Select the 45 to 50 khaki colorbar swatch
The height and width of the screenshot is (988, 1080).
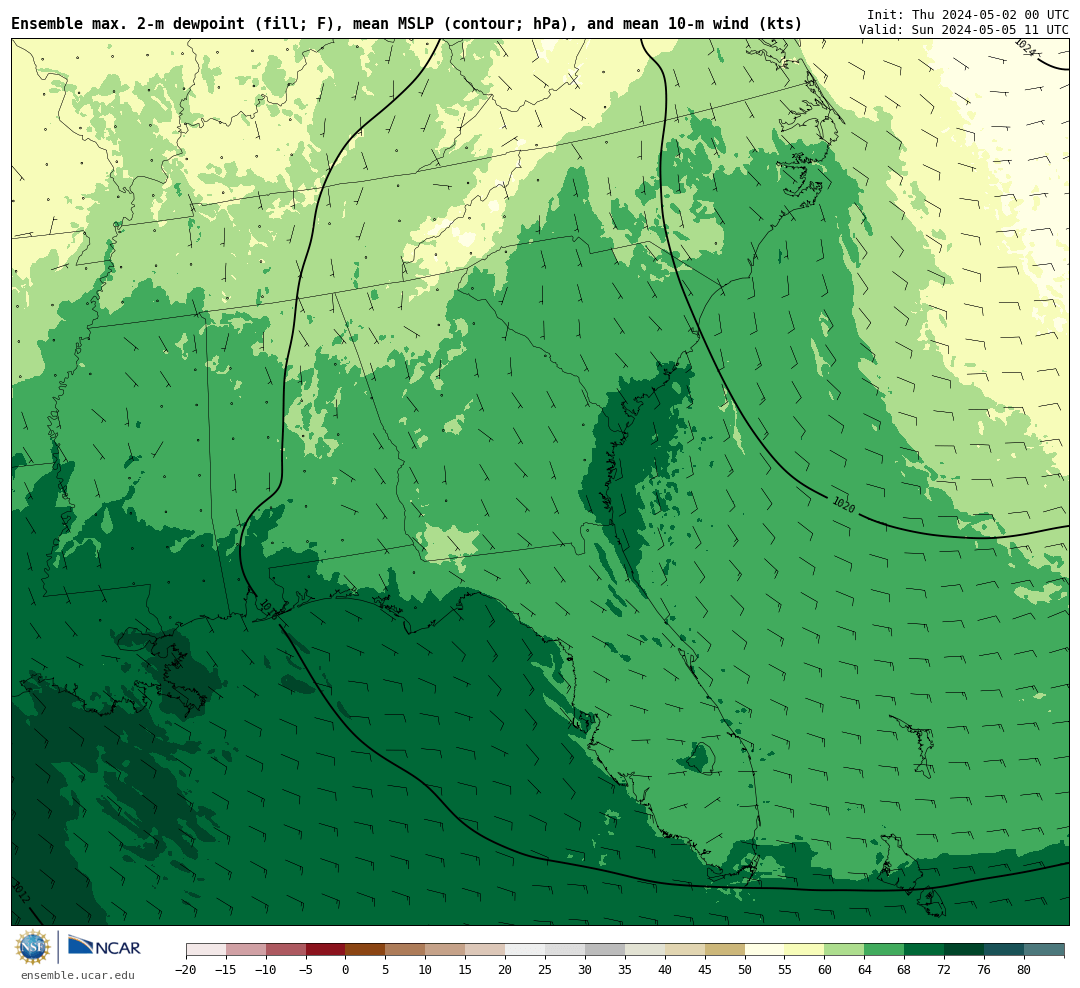(x=725, y=950)
